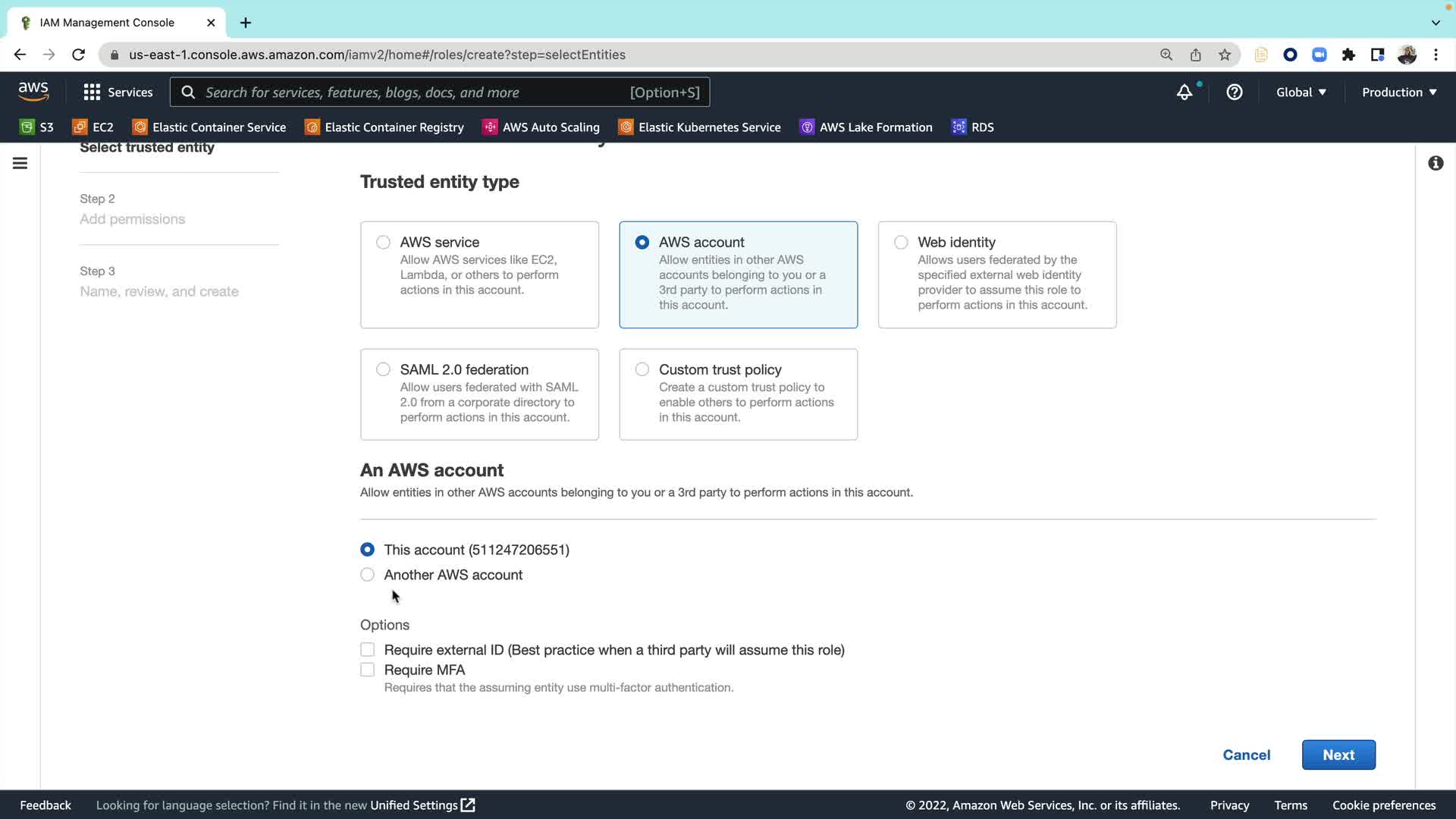Enable the Require external ID checkbox
Viewport: 1456px width, 819px height.
[x=368, y=650]
